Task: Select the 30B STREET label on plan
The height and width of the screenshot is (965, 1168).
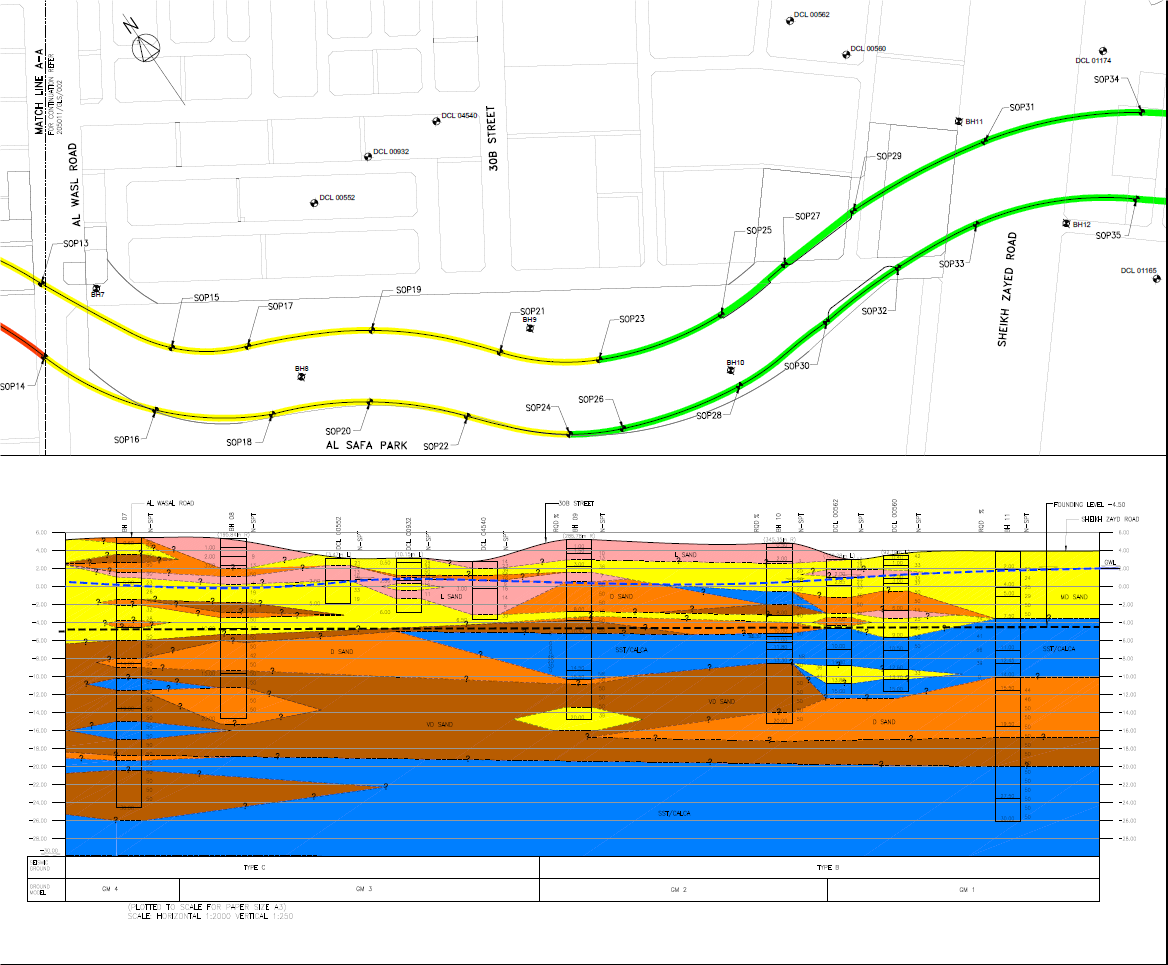Action: [494, 139]
